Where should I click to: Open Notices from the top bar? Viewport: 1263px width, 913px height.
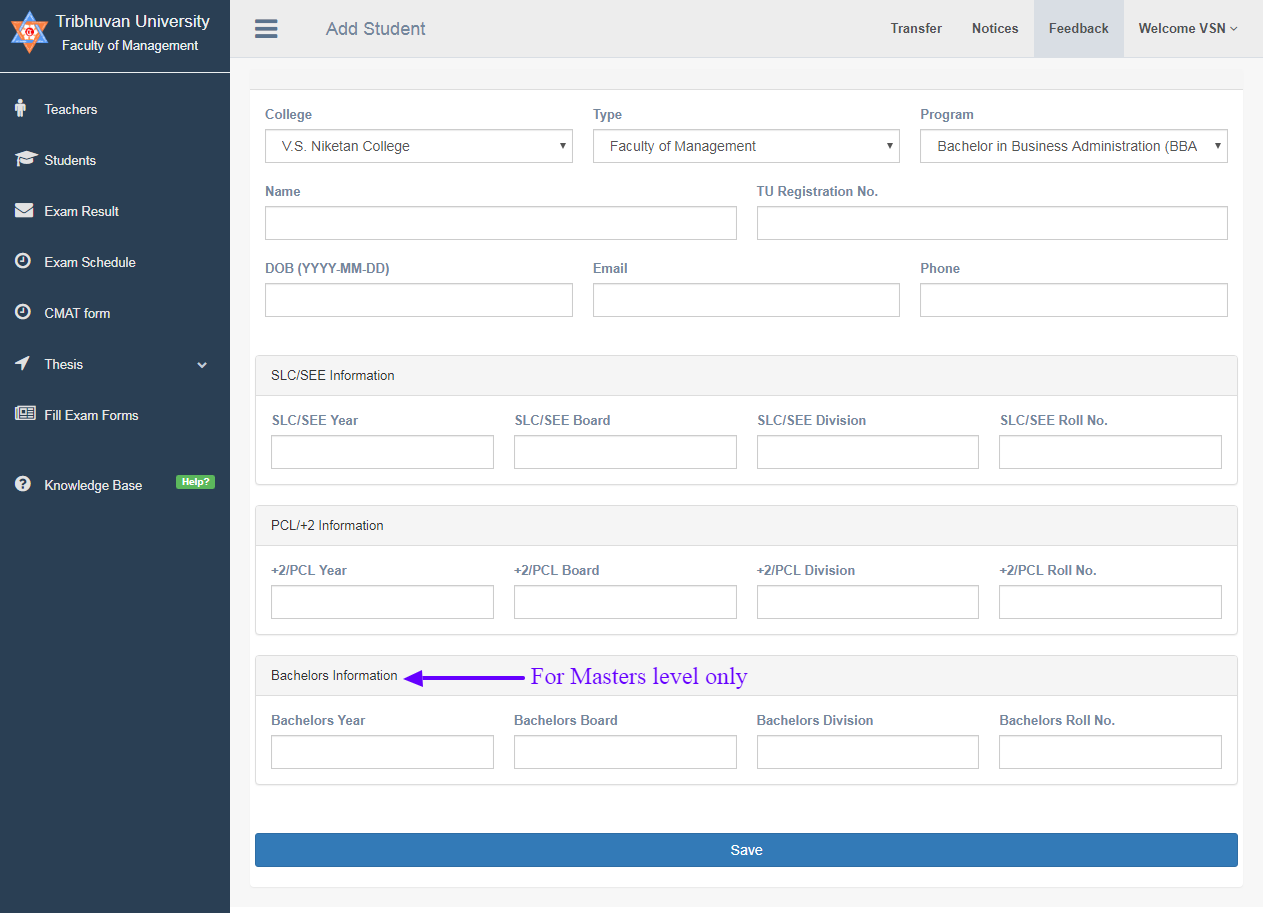[x=994, y=29]
